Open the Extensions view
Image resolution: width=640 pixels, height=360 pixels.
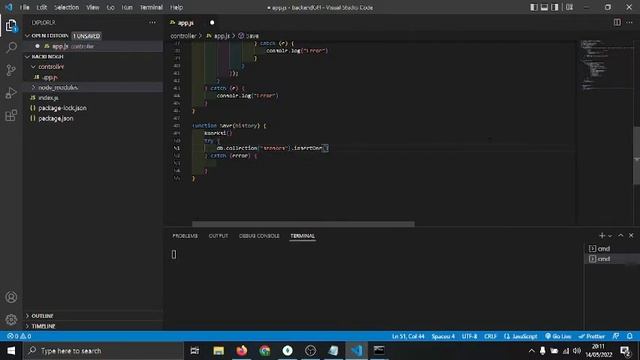(11, 116)
